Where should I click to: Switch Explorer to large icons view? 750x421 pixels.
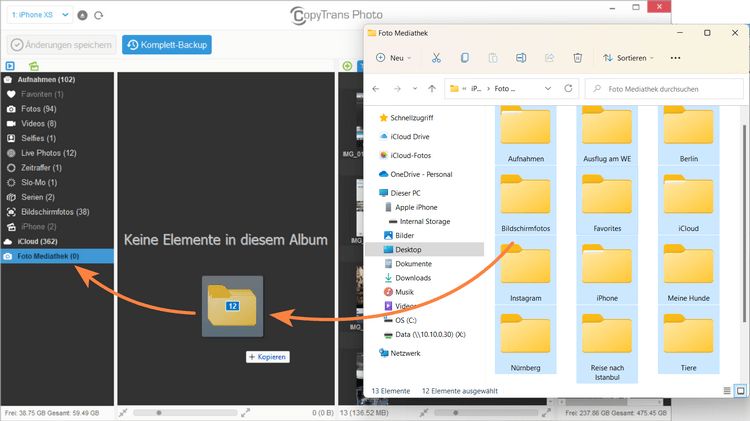tap(740, 391)
